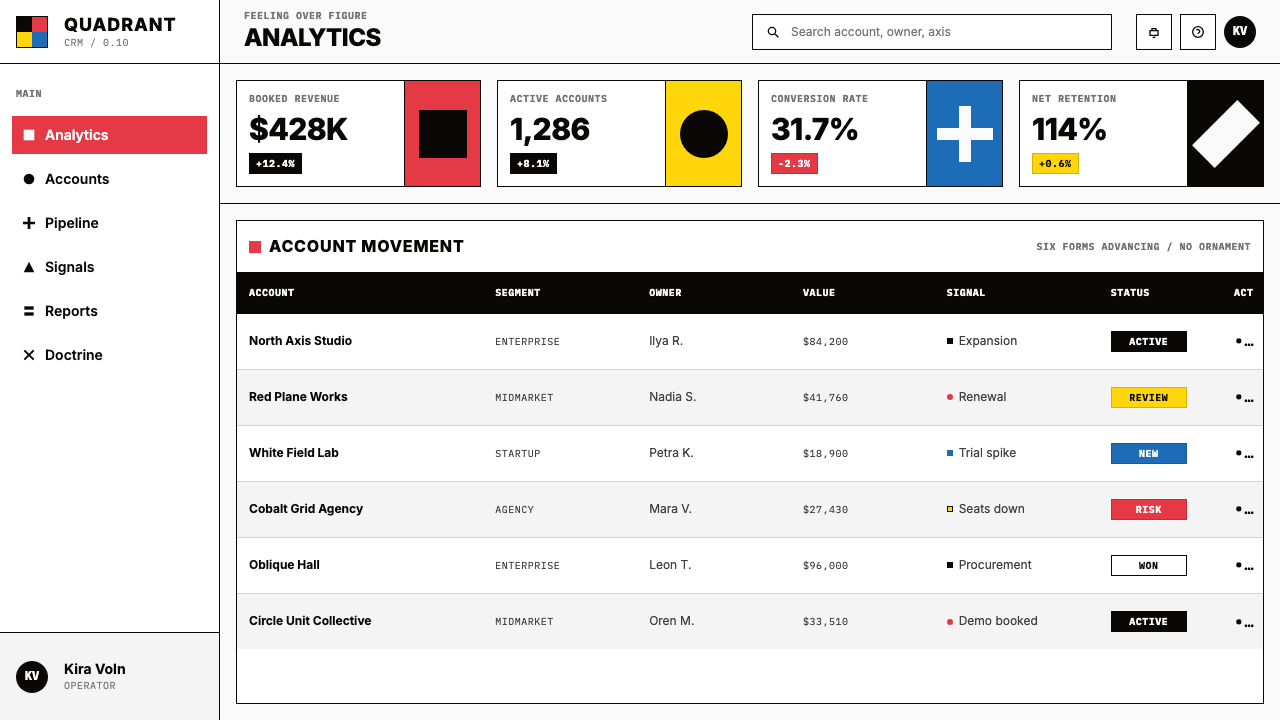The height and width of the screenshot is (720, 1280).
Task: Click the $428K booked revenue figure
Action: click(x=298, y=130)
